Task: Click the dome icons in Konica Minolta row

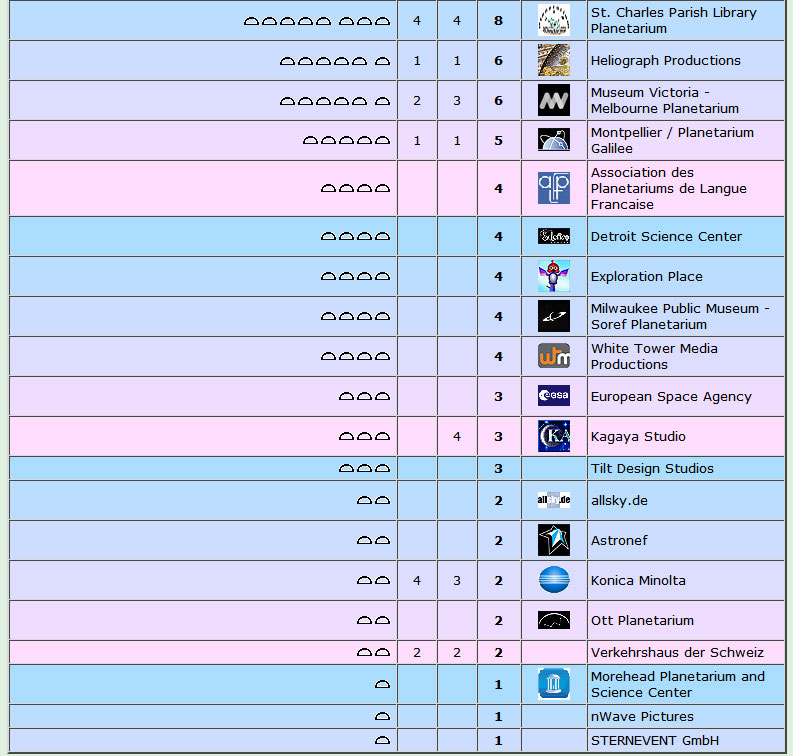Action: 374,581
